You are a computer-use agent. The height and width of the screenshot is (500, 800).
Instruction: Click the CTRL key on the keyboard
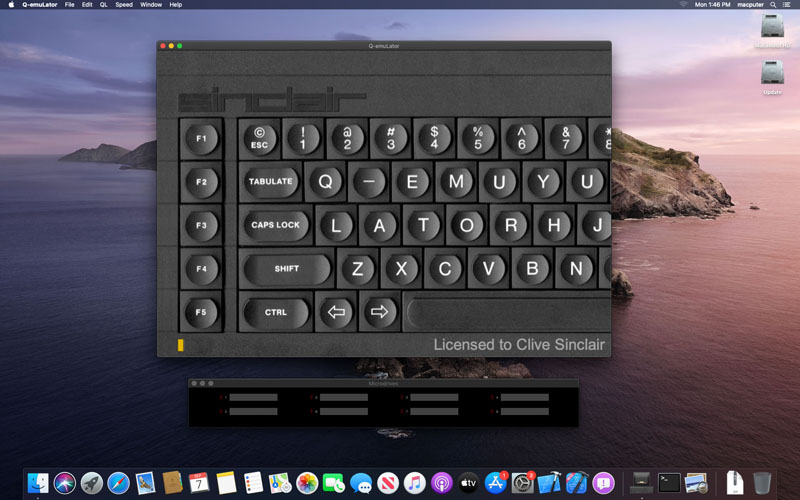(276, 312)
